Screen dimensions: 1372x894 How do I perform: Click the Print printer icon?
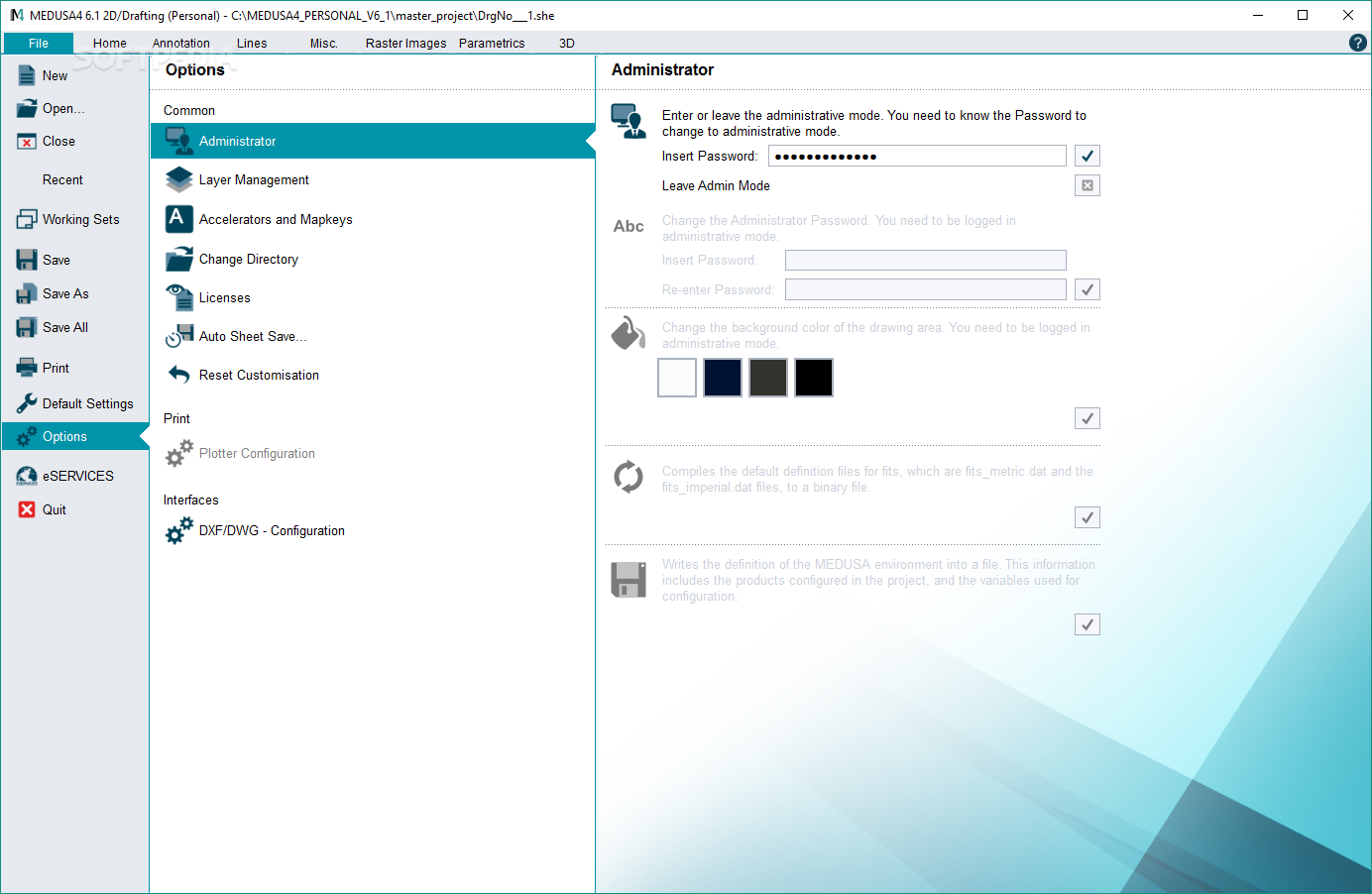point(27,368)
